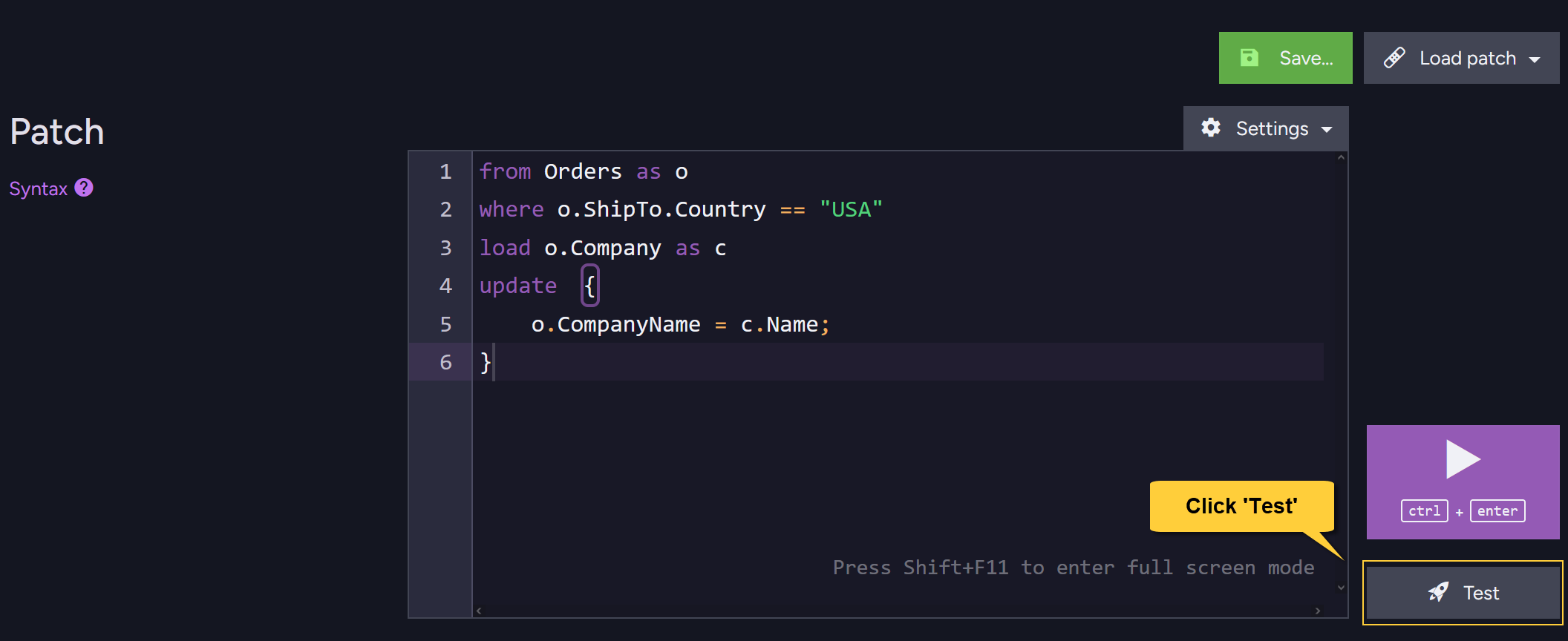Click 'load' keyword on line 3

click(x=505, y=248)
